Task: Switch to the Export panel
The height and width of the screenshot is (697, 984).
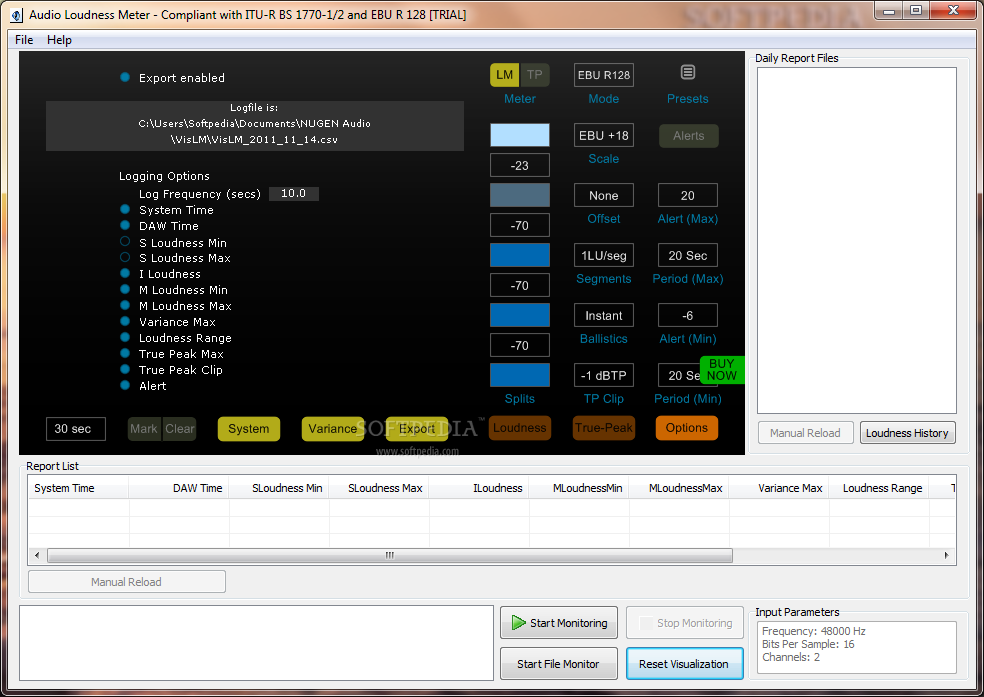Action: (x=417, y=428)
